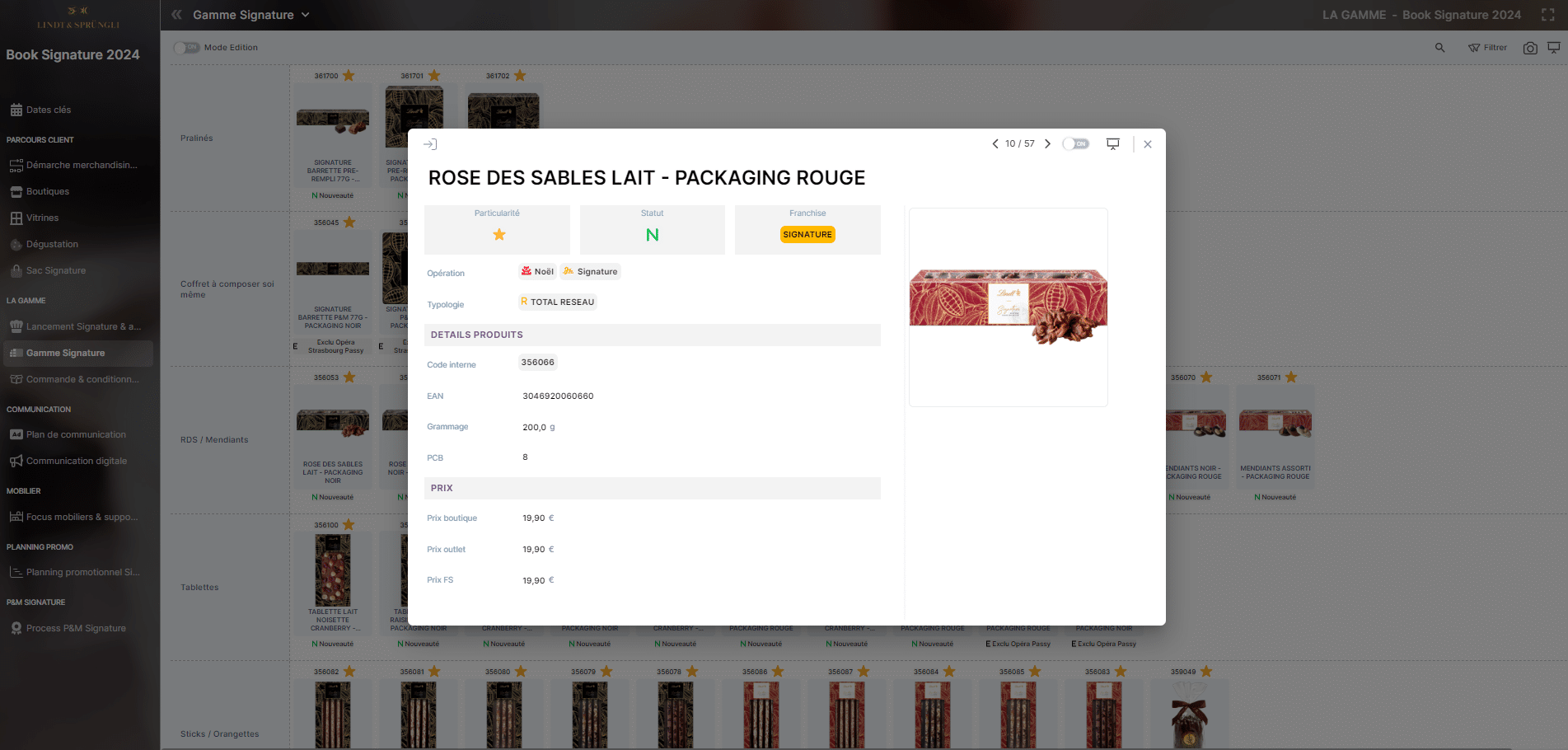Select product 356053 Rose des Sables thumbnail
This screenshot has height=750, width=1568.
click(333, 422)
